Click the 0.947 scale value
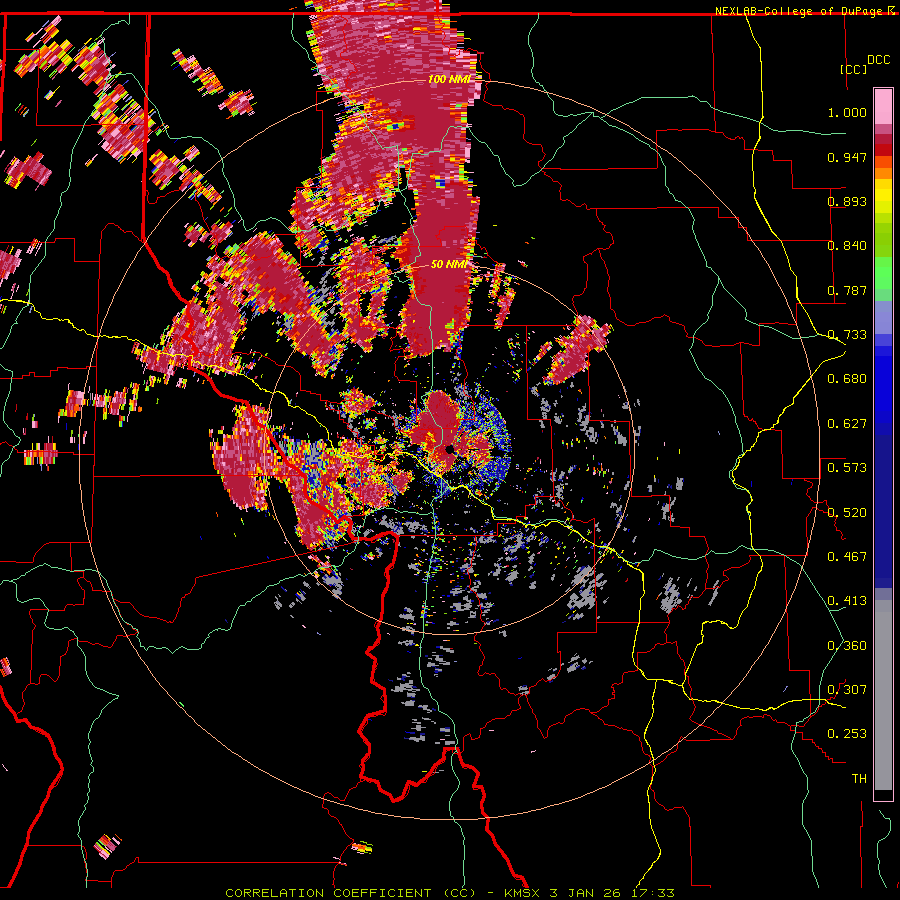 pyautogui.click(x=847, y=157)
